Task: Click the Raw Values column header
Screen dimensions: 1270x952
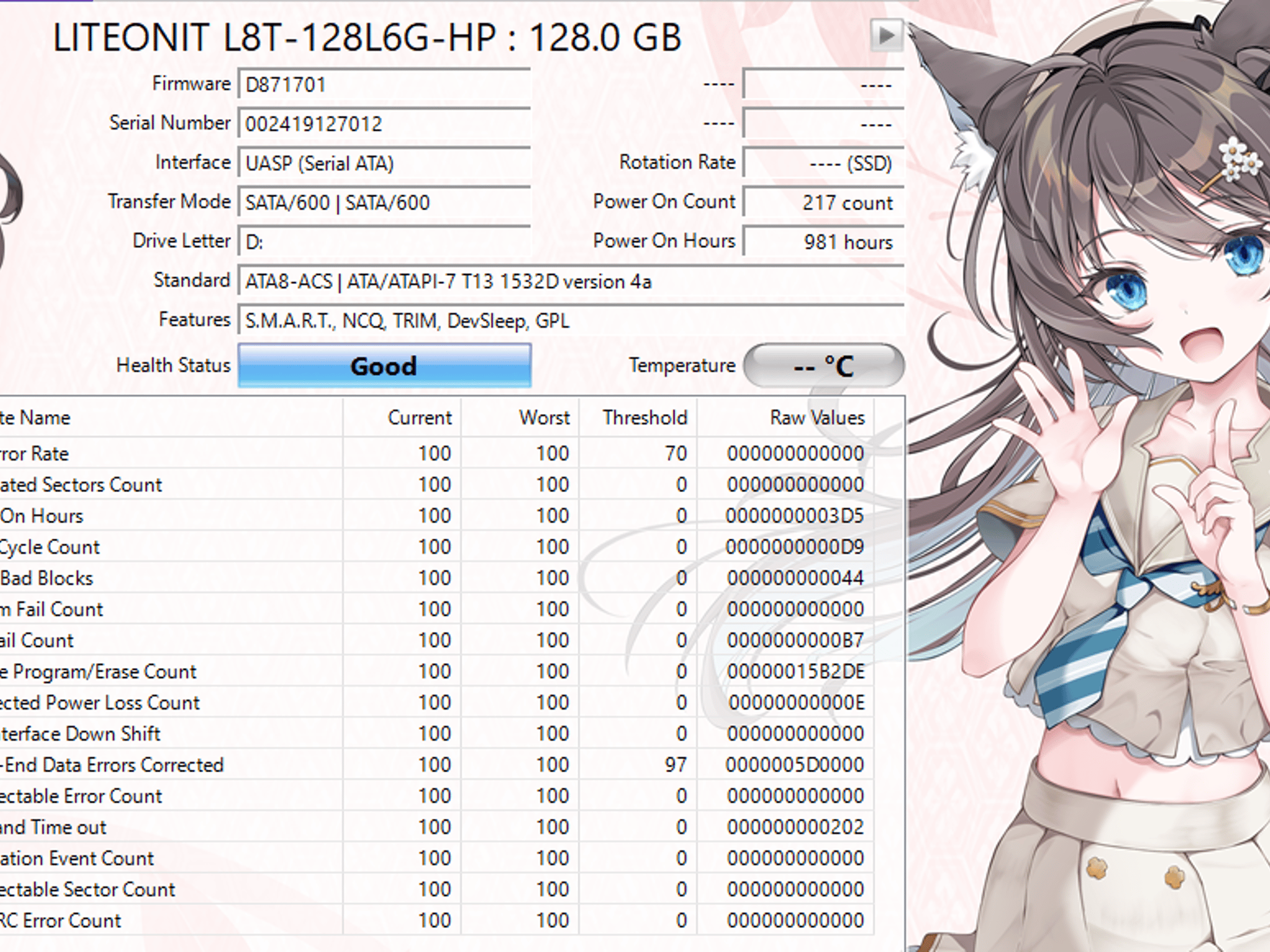Action: click(x=785, y=417)
